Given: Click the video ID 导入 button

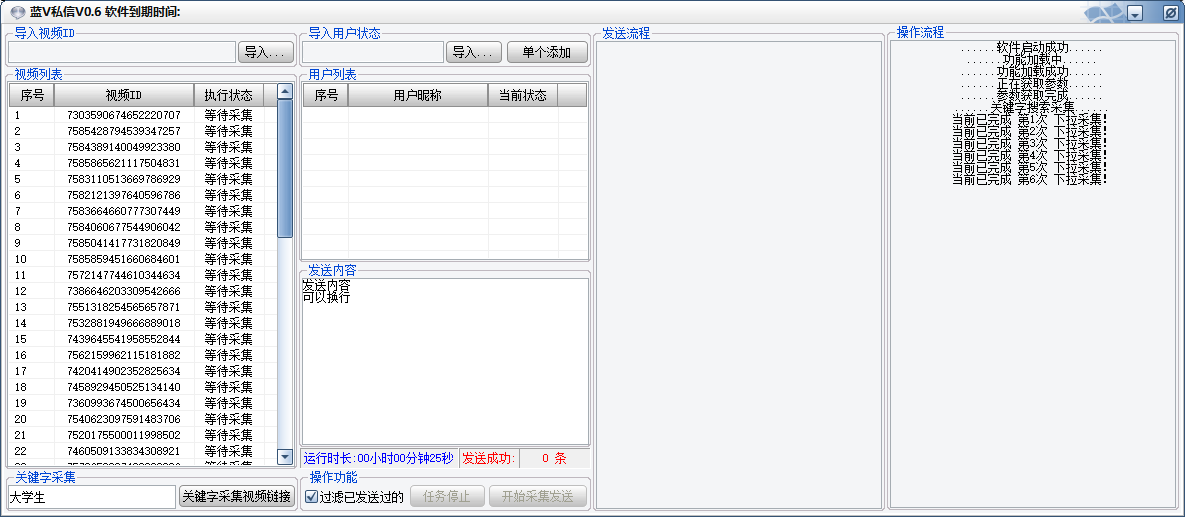Looking at the screenshot, I should click(x=265, y=52).
